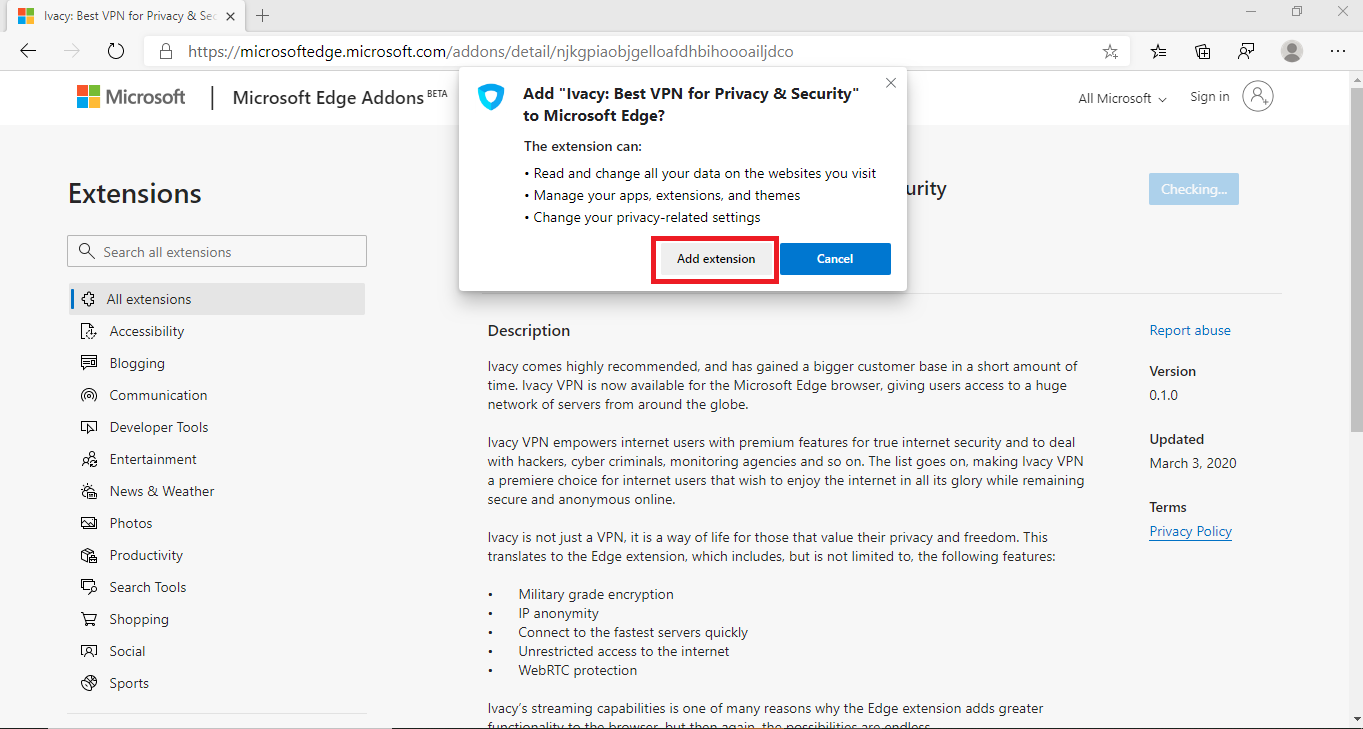
Task: Confirm with Add extension button
Action: tap(716, 259)
